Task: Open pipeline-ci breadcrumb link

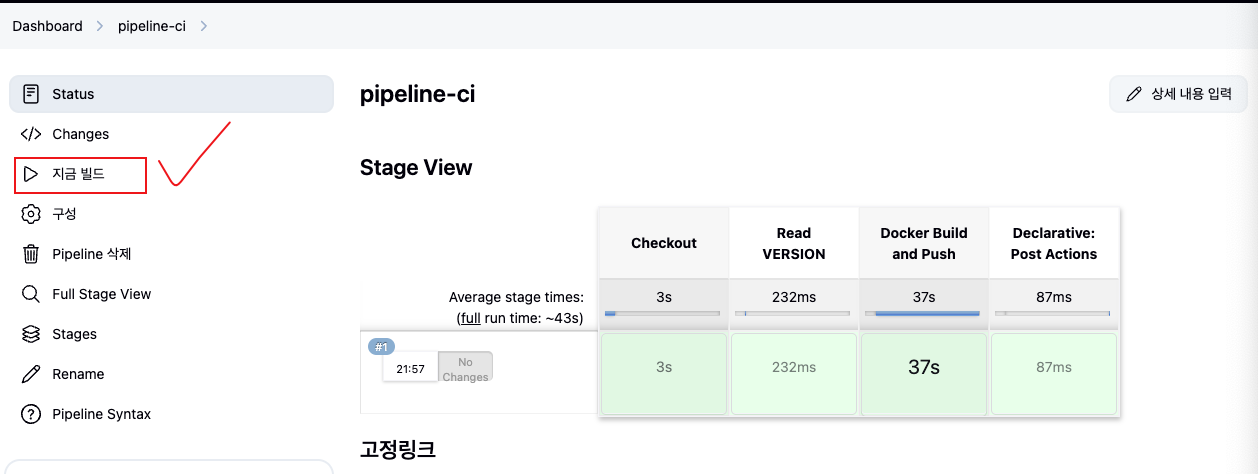Action: click(152, 26)
